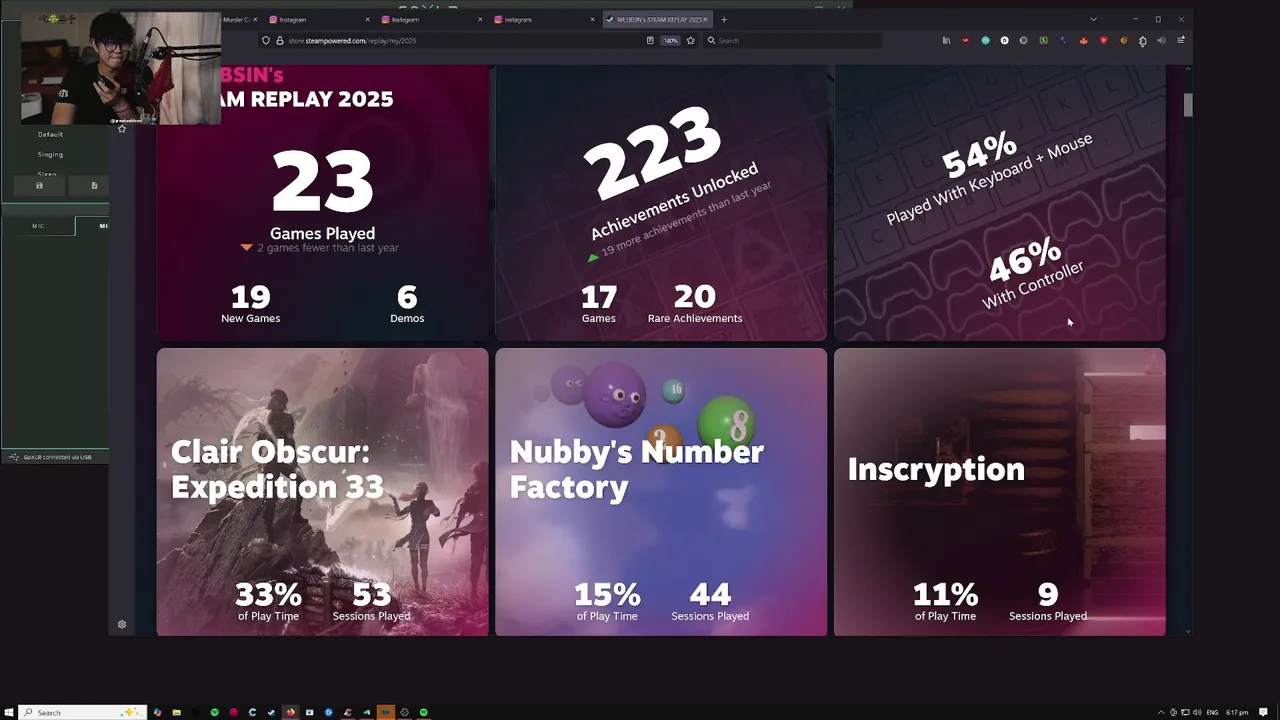Click the speaker extension icon in toolbar
The height and width of the screenshot is (720, 1280).
[x=1161, y=41]
